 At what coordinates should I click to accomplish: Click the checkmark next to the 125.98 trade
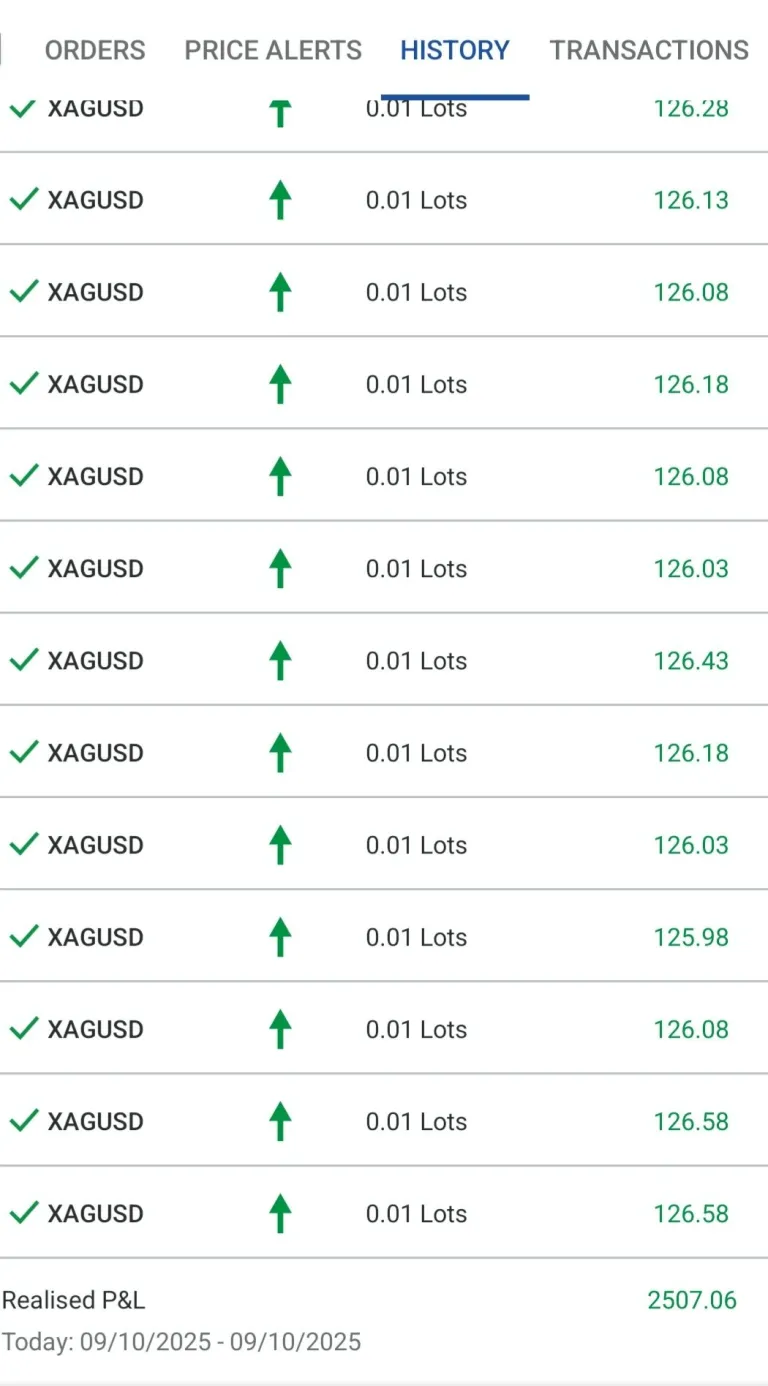tap(23, 936)
